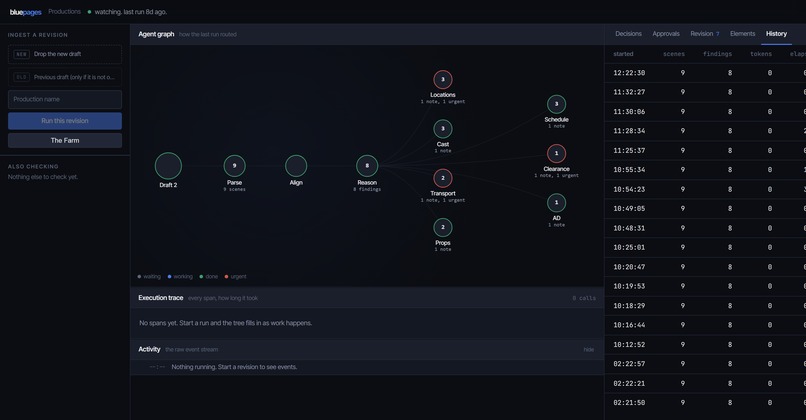Sort history by scenes column
Image resolution: width=806 pixels, height=420 pixels.
pyautogui.click(x=674, y=54)
